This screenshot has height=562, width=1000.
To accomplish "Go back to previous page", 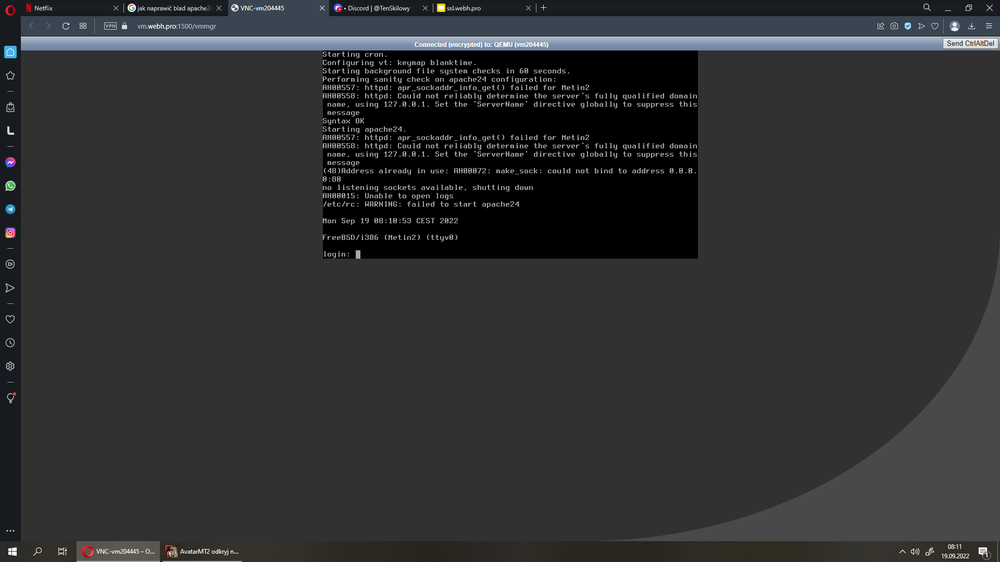I will point(31,26).
